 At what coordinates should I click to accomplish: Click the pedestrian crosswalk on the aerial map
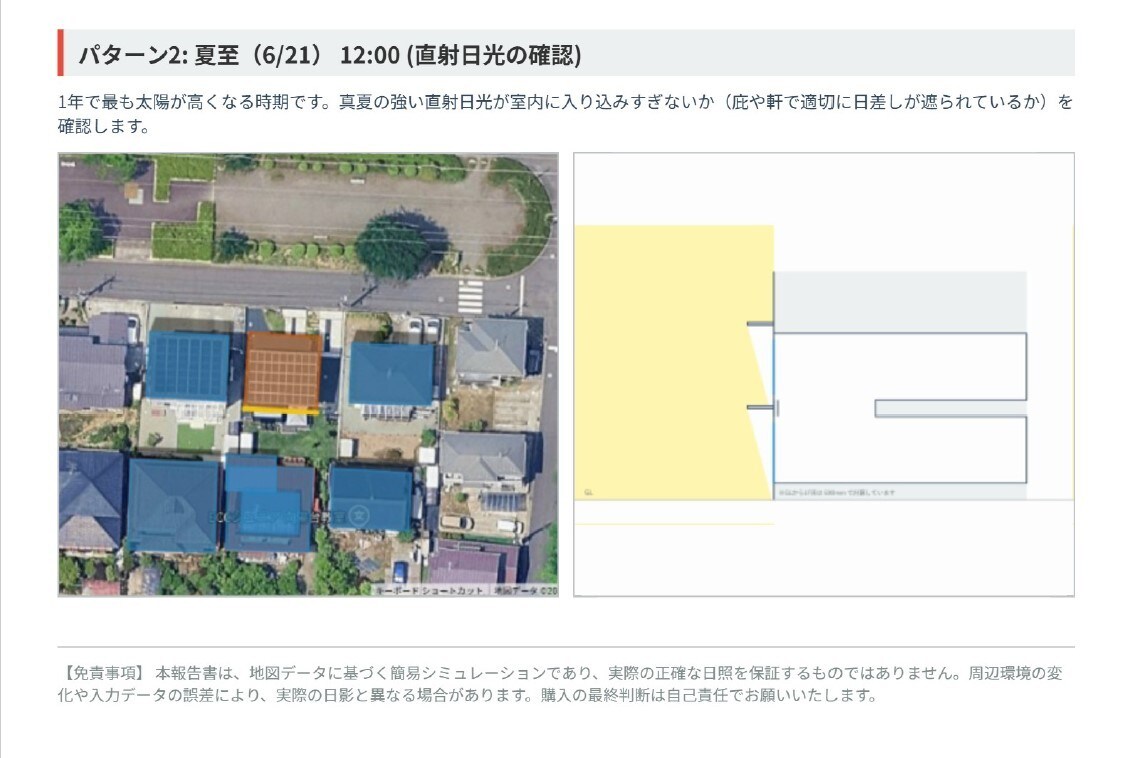pos(470,296)
